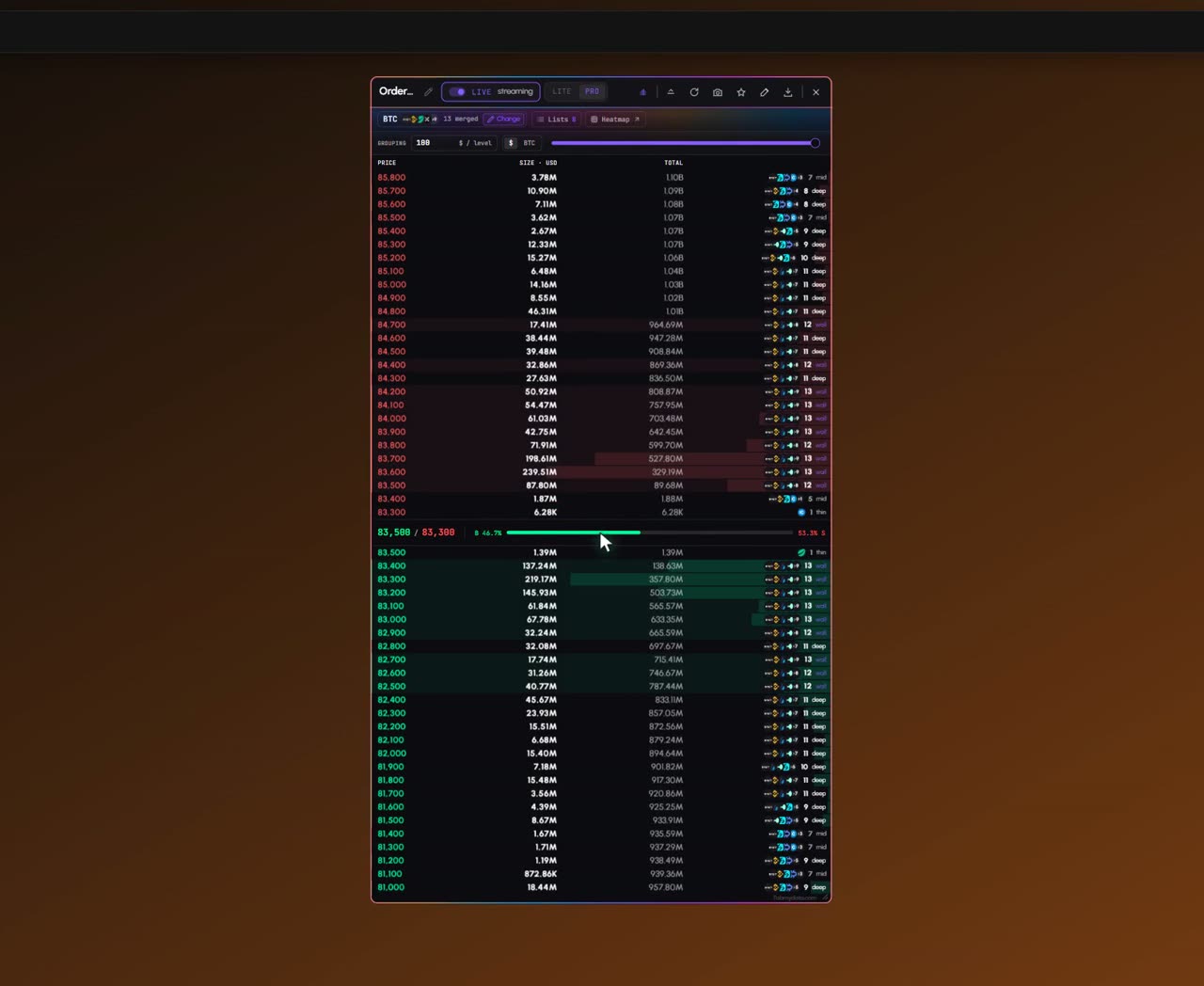Click the purple depth range slider handle
Viewport: 1204px width, 986px height.
815,143
